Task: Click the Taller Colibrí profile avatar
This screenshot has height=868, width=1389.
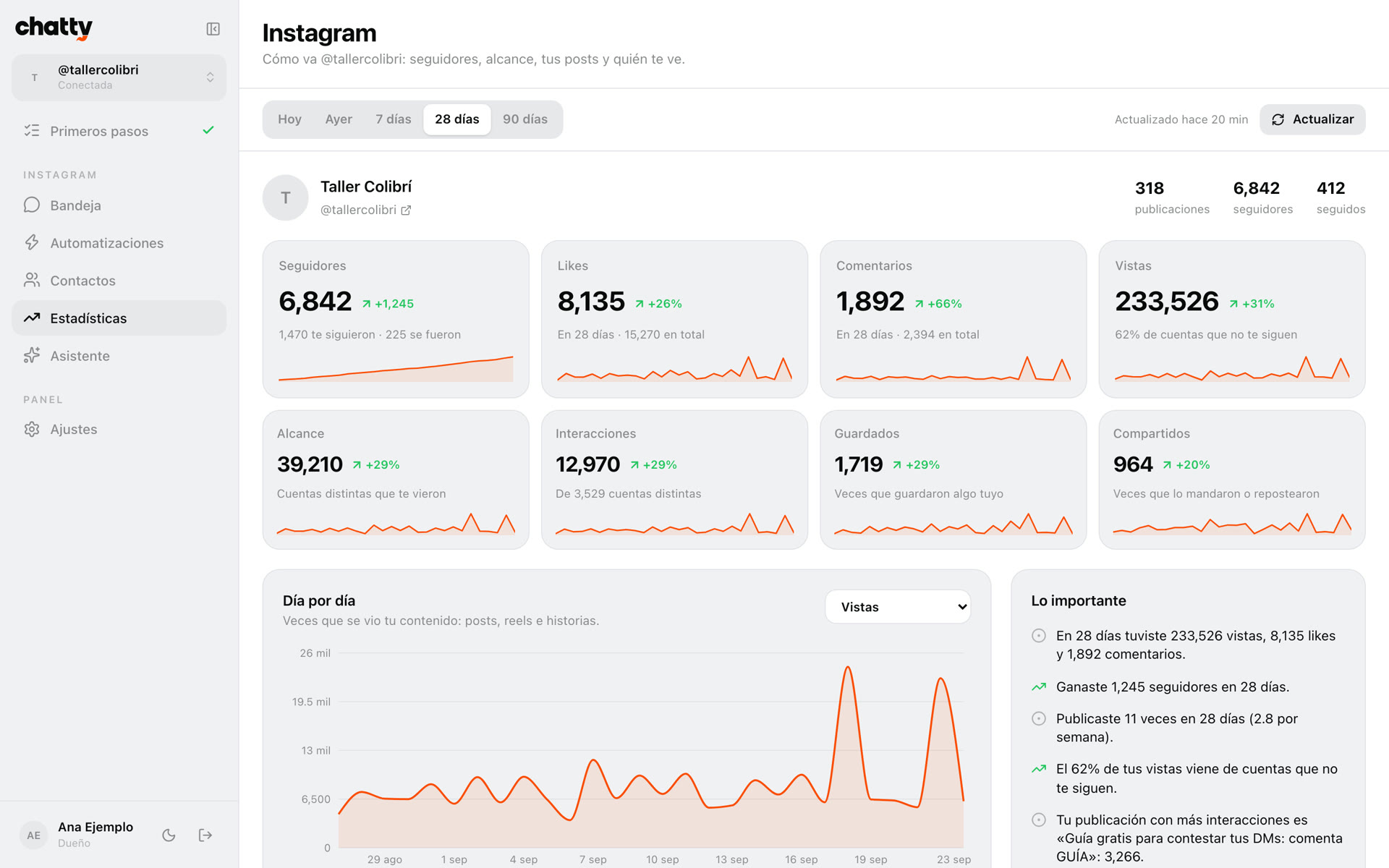Action: [x=286, y=197]
